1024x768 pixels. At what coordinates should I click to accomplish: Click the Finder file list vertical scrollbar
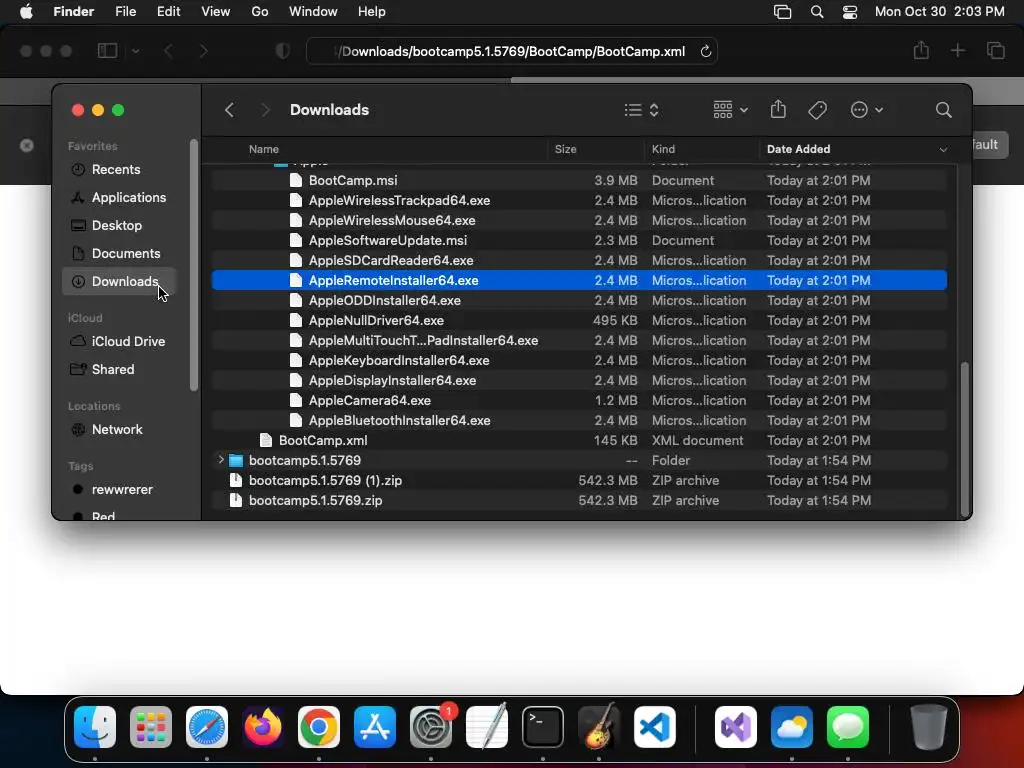(x=965, y=439)
